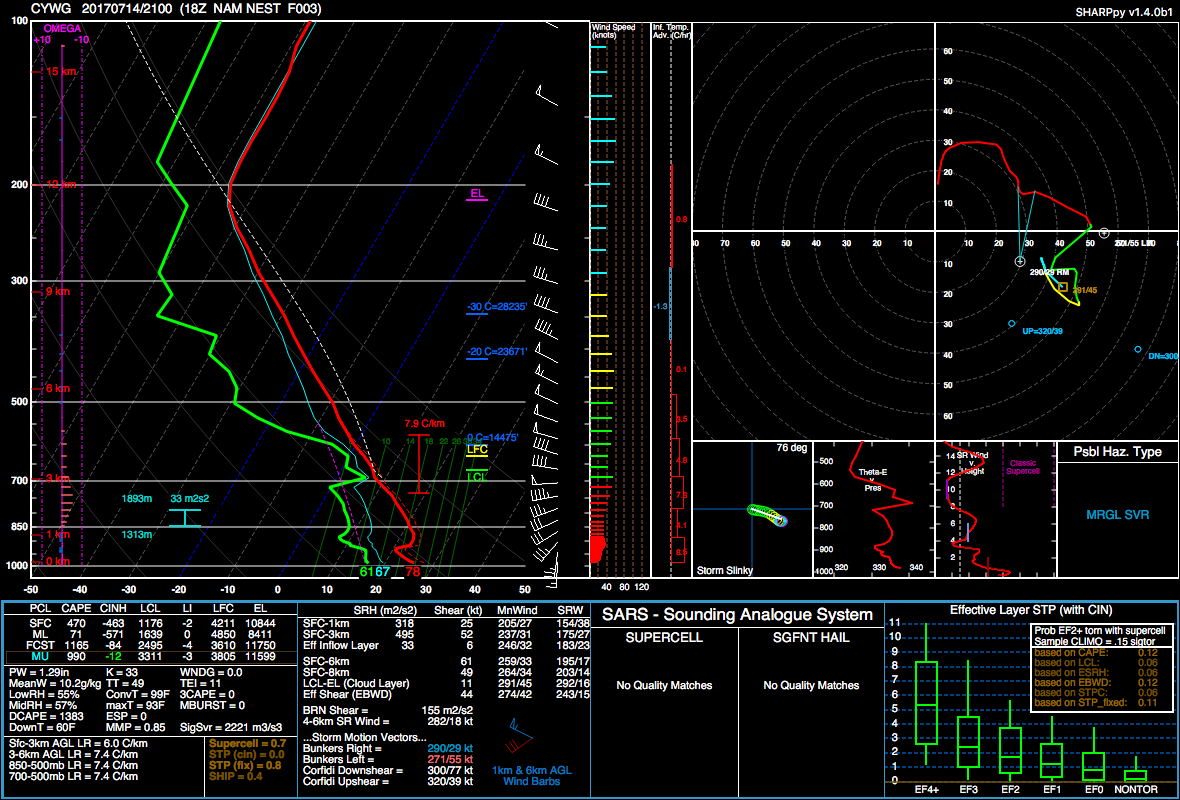Click the SHARPpy v1.4.0b1 version label

pyautogui.click(x=1125, y=11)
